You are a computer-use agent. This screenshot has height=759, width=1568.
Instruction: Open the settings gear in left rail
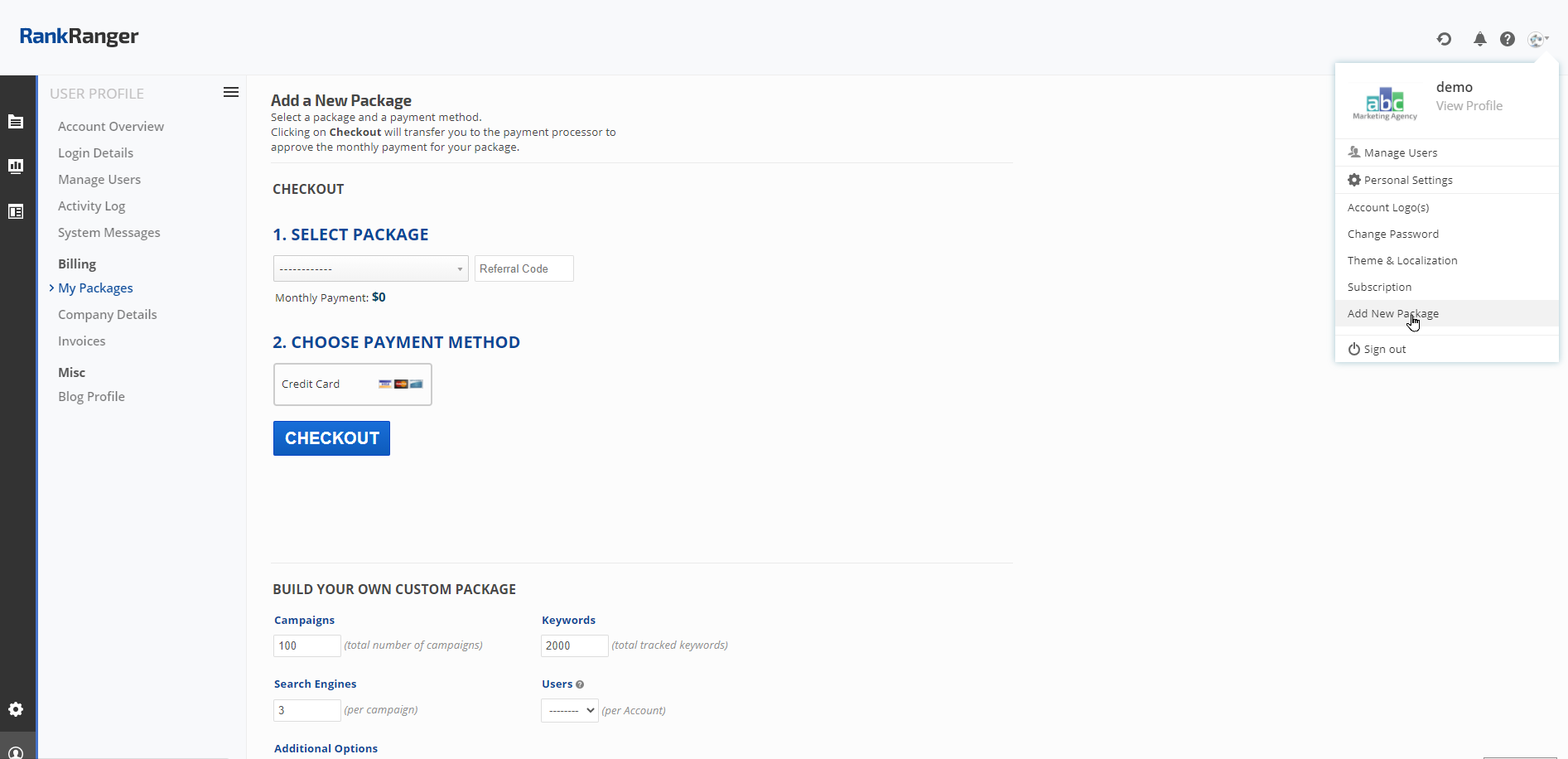point(16,709)
